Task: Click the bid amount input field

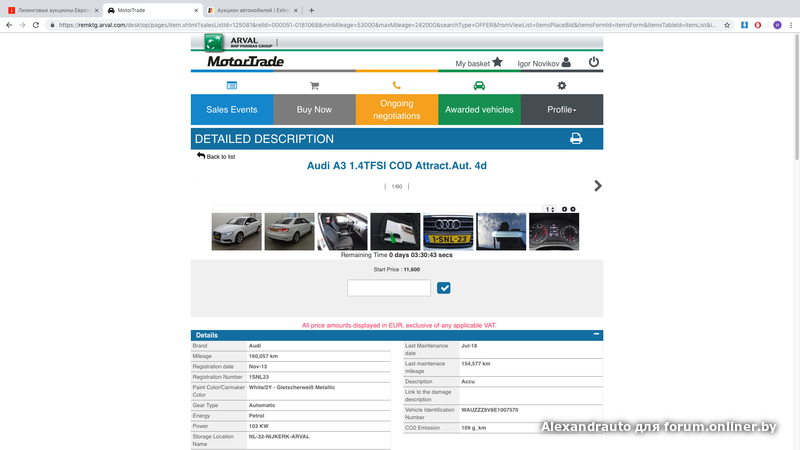Action: click(389, 288)
